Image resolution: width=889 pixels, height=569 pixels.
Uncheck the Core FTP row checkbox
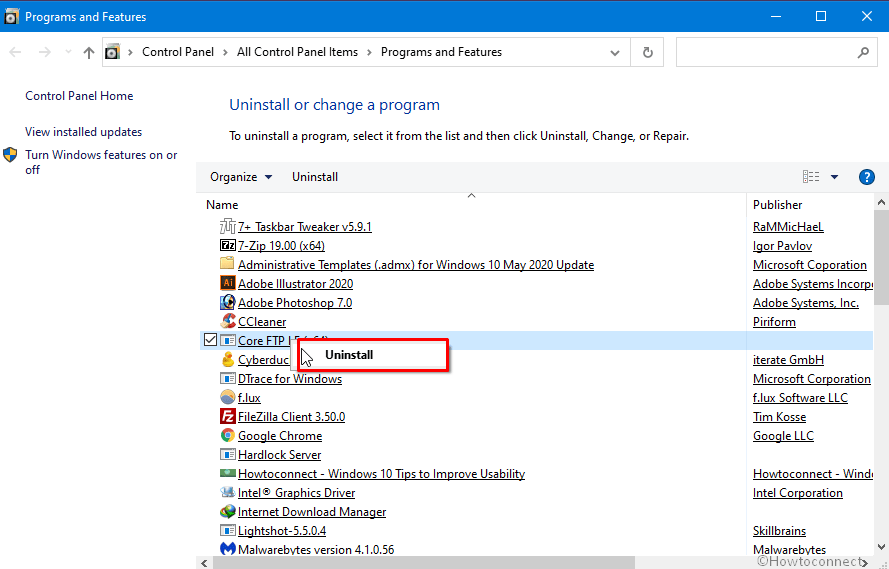(210, 339)
